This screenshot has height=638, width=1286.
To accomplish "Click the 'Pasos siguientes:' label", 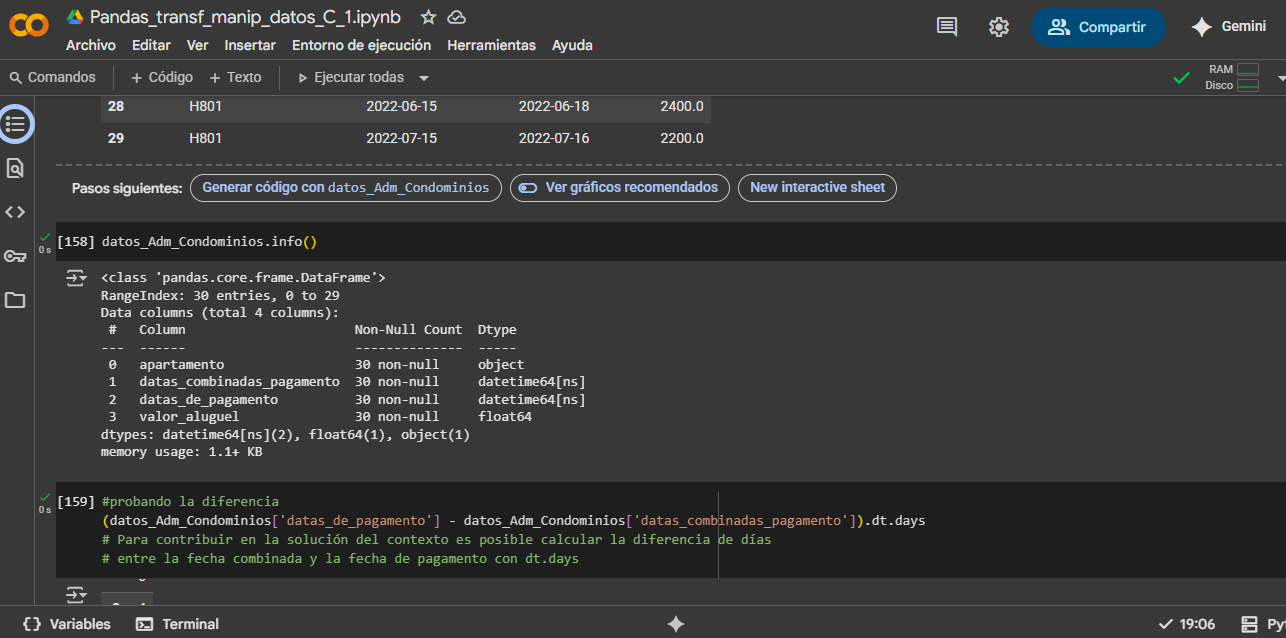I will tap(127, 188).
